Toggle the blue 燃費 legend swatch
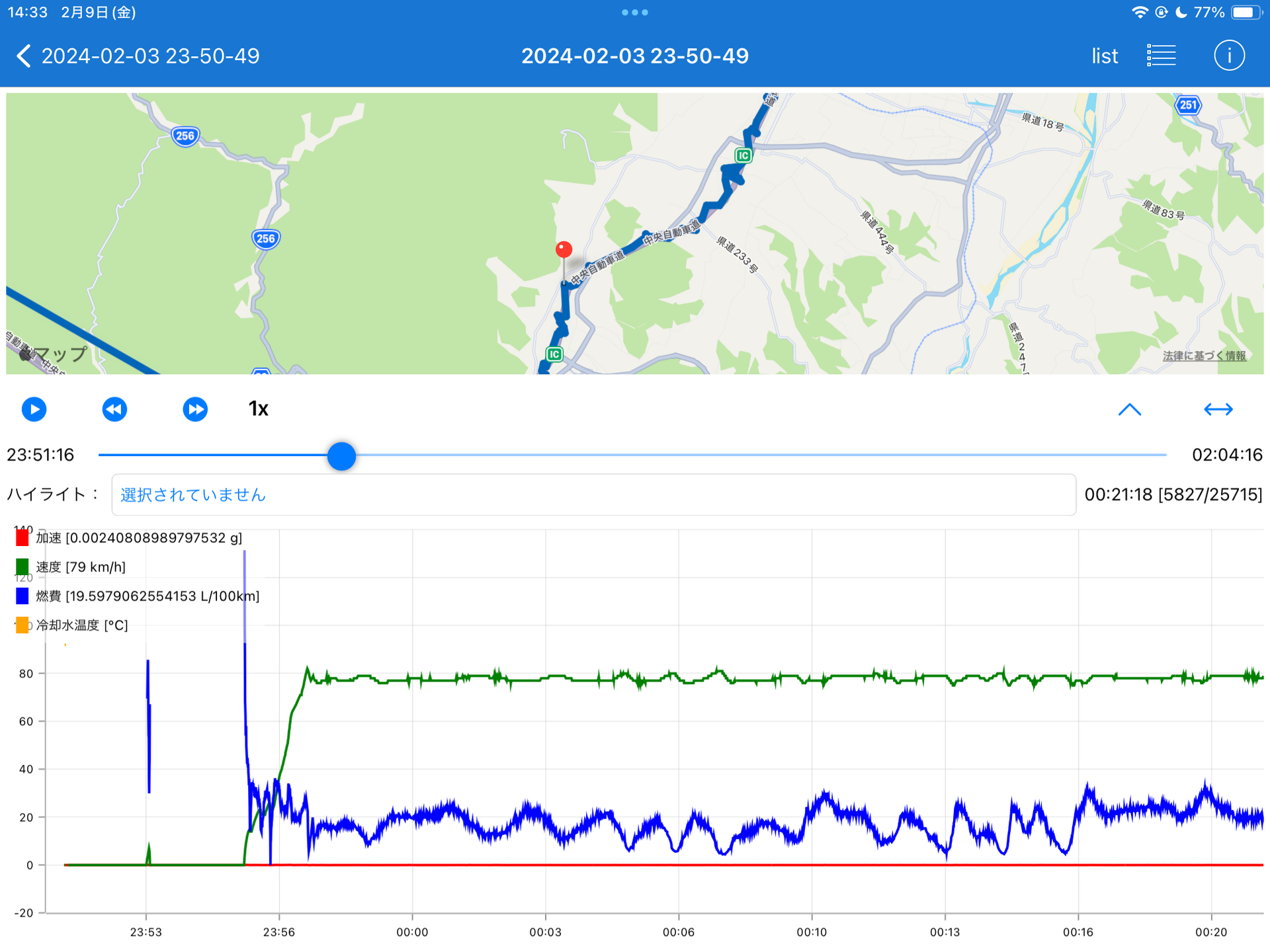Screen dimensions: 1270x952 tap(22, 596)
